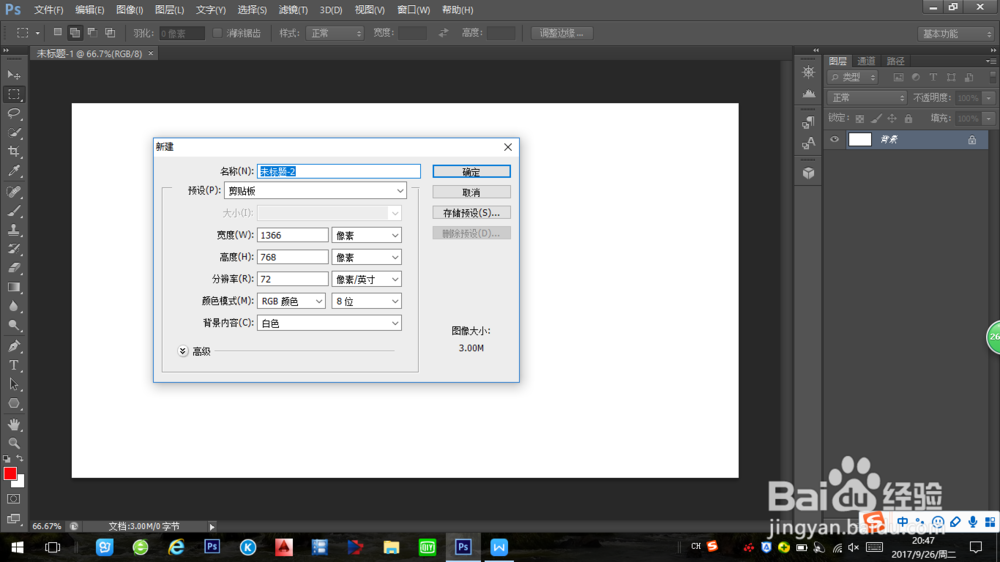Open the 3D panel cube icon
Screen dimensions: 1000x562
coord(808,173)
